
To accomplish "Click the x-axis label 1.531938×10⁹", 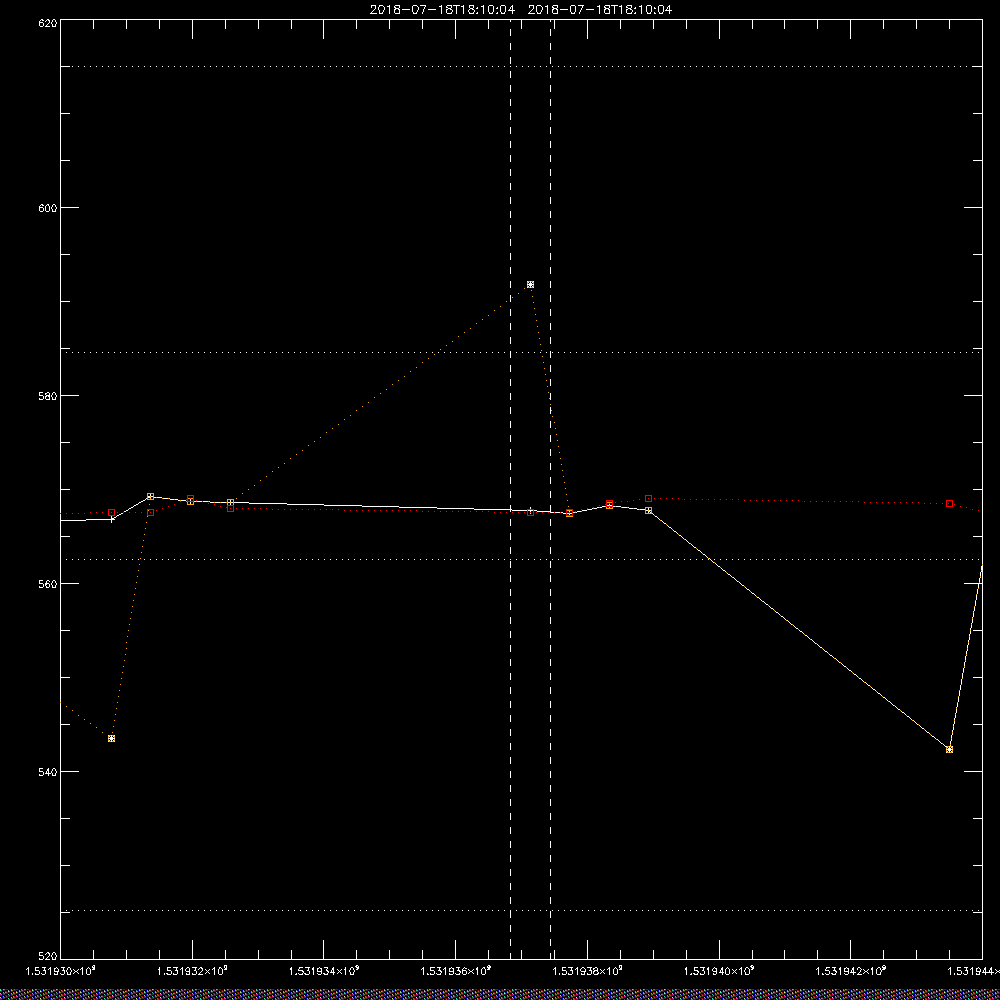I will coord(587,971).
